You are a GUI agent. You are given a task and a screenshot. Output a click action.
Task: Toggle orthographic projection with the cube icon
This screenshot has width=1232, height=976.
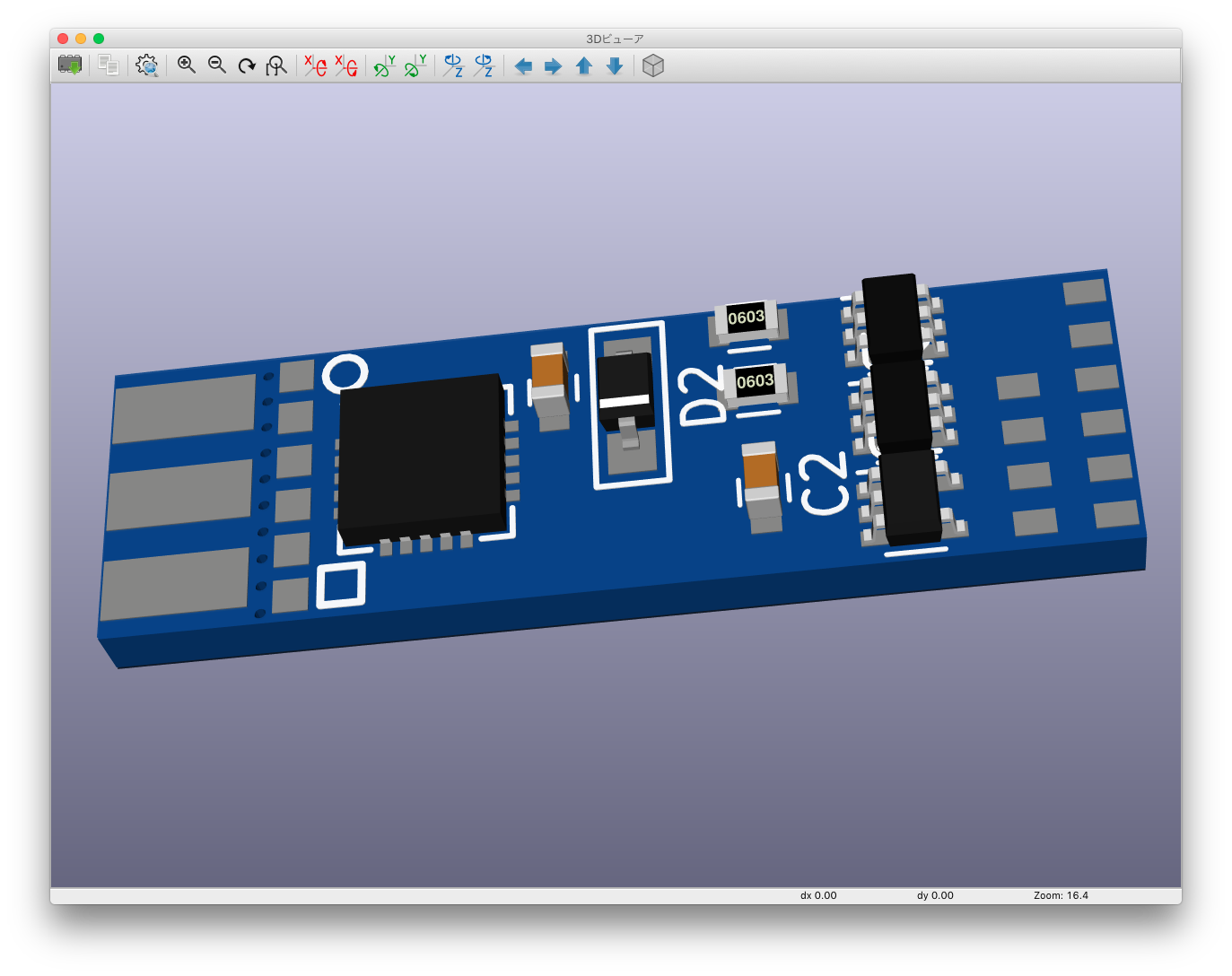coord(653,65)
